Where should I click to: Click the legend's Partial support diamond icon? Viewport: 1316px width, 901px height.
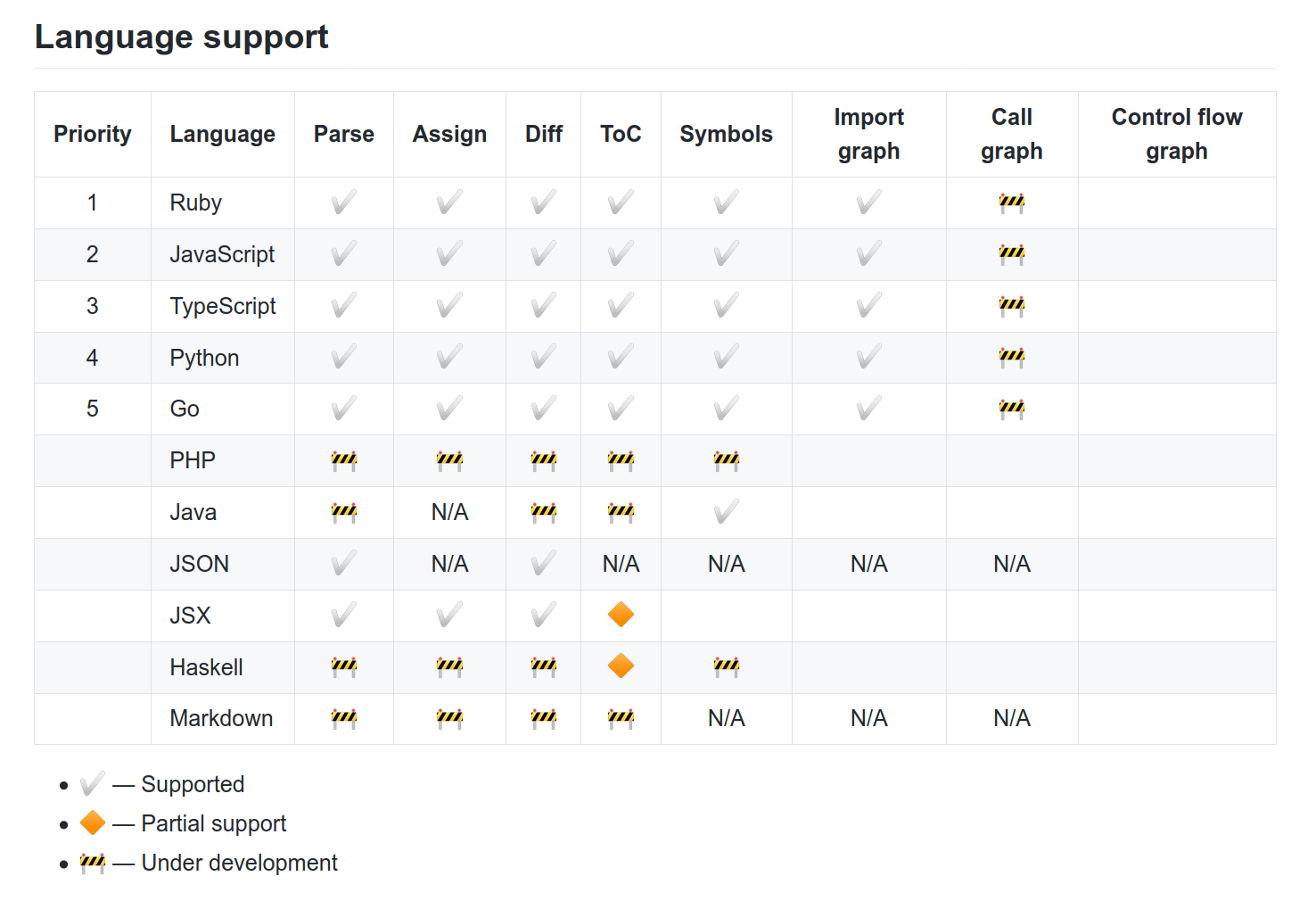click(x=92, y=823)
